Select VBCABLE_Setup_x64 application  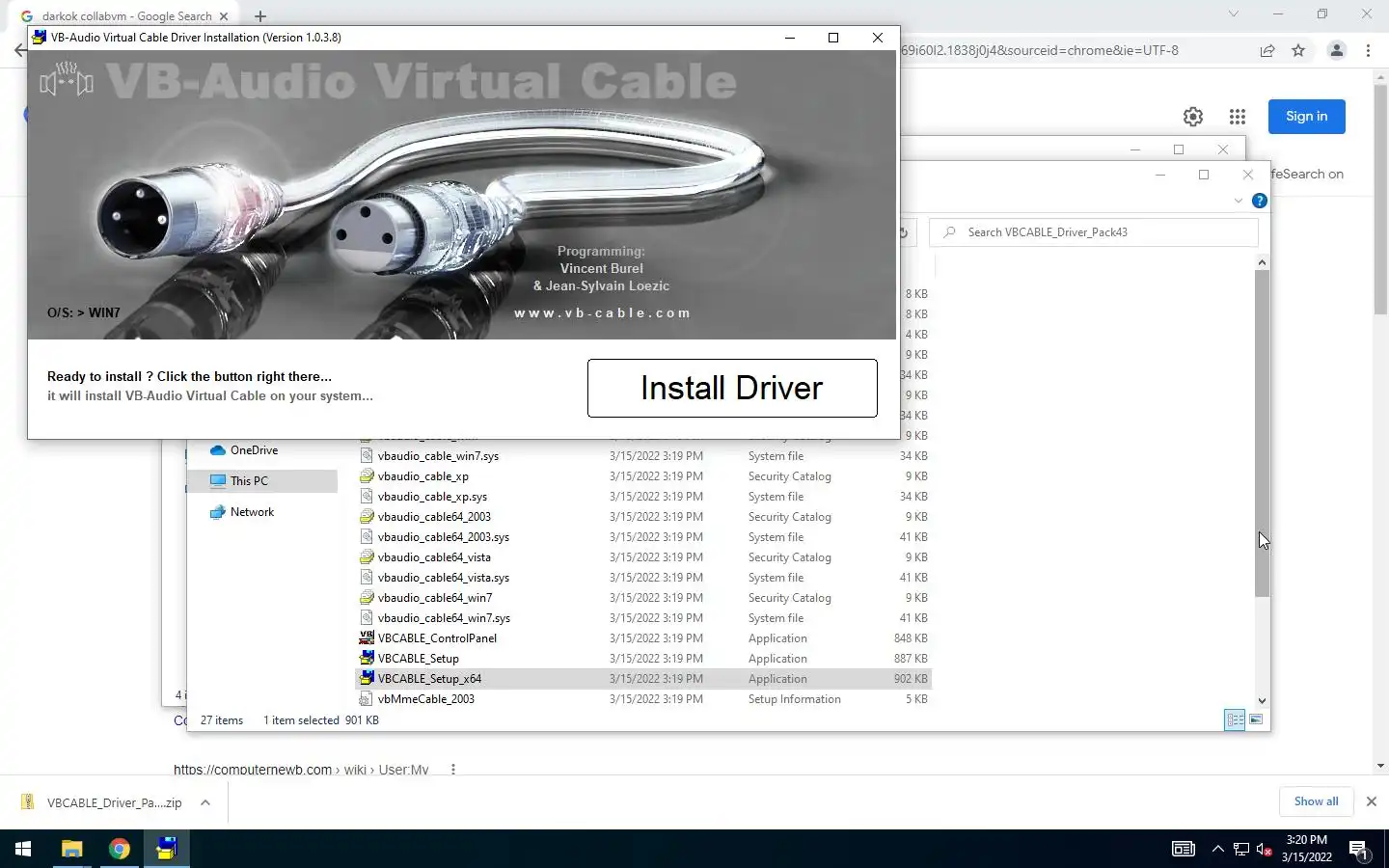[642, 679]
